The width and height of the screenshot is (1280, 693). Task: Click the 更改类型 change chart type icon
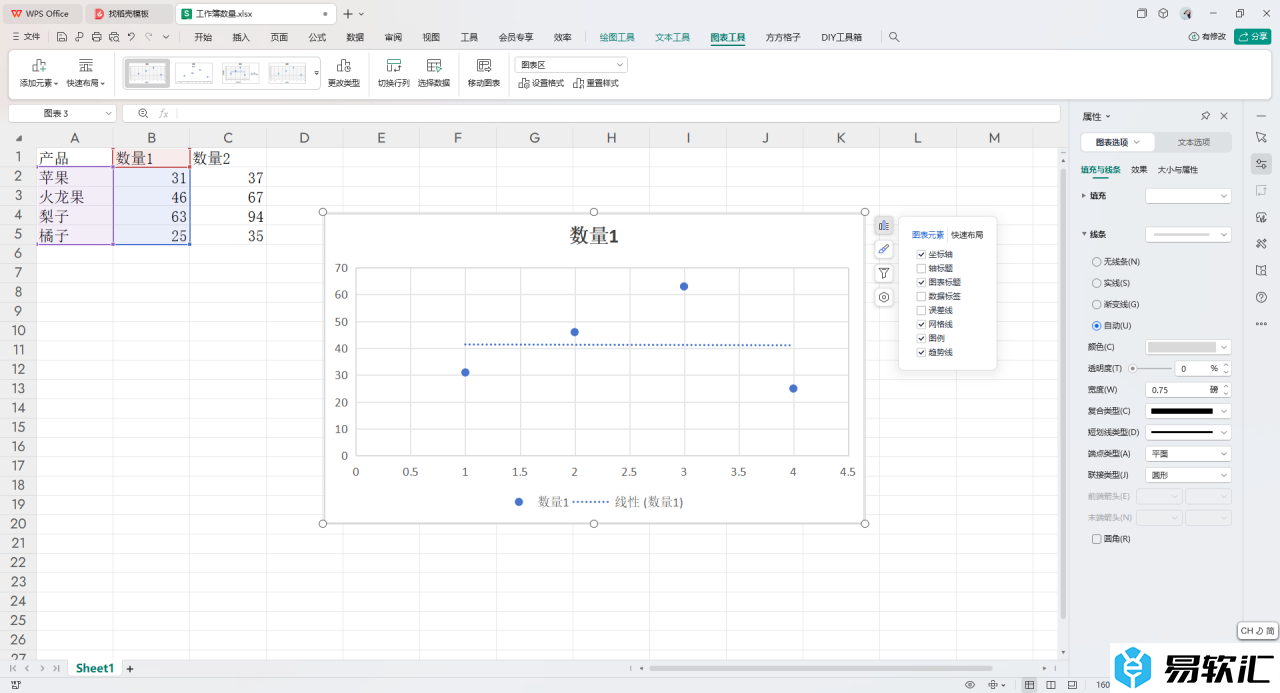coord(343,65)
